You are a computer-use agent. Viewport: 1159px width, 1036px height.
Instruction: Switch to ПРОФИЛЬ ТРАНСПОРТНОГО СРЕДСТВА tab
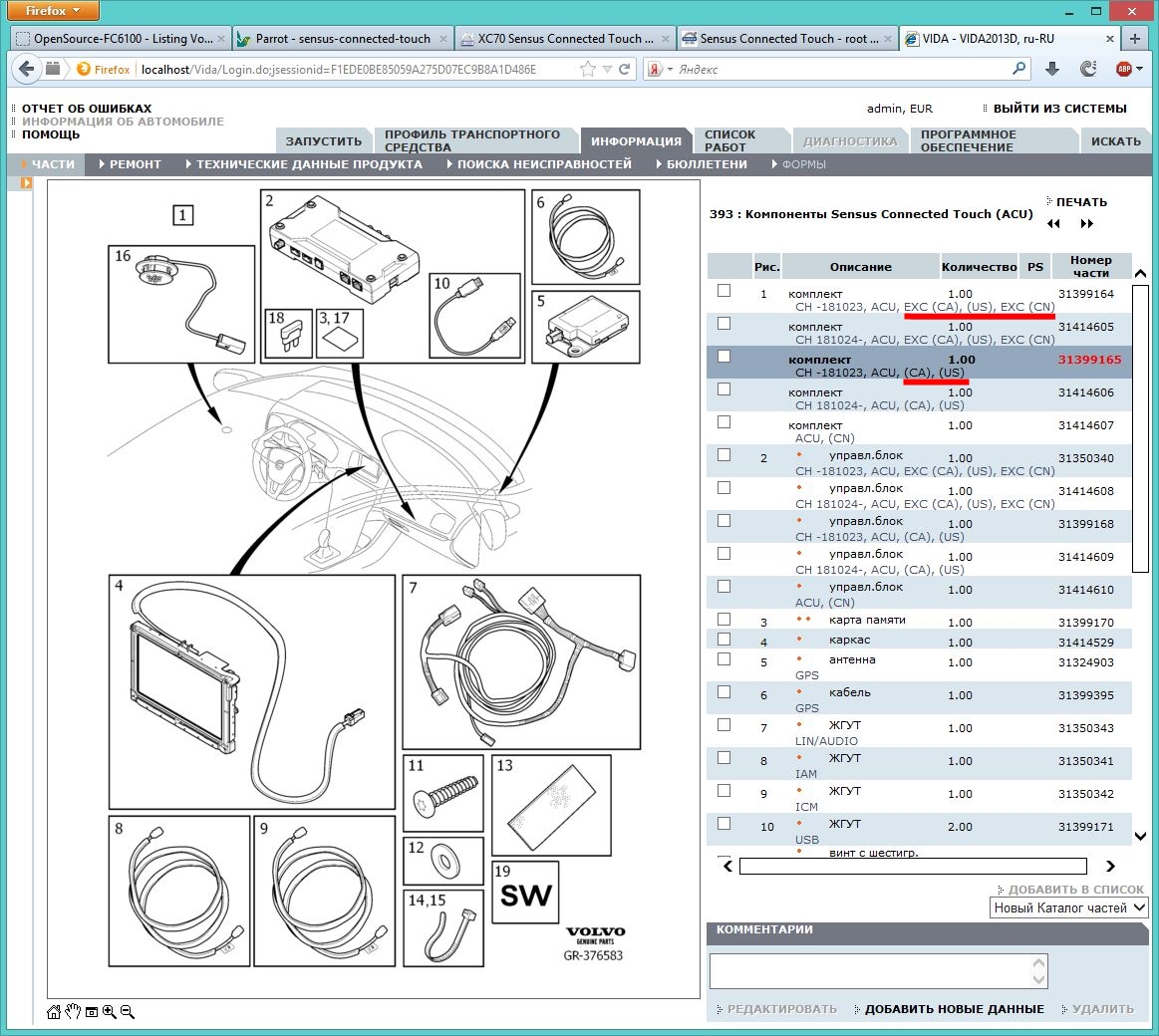[474, 140]
